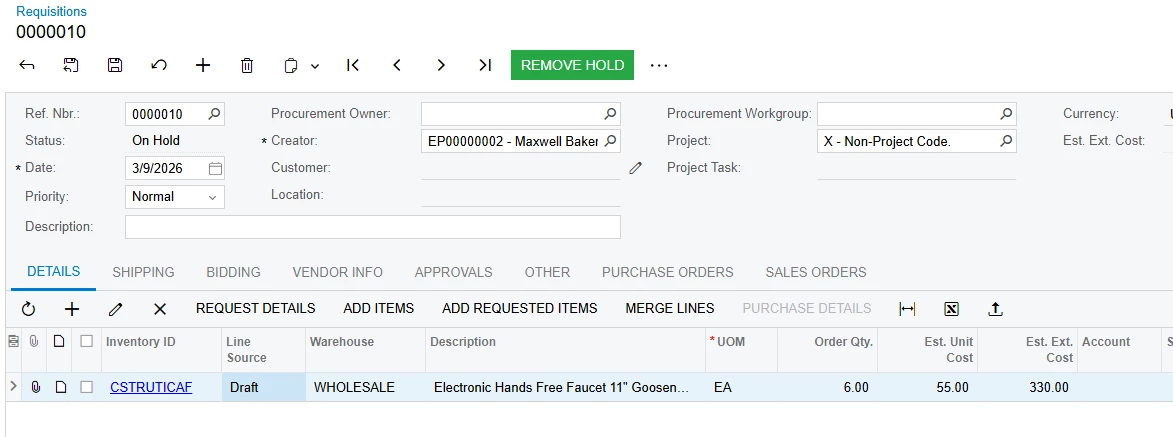1173x437 pixels.
Task: Go to the first record
Action: (x=353, y=65)
